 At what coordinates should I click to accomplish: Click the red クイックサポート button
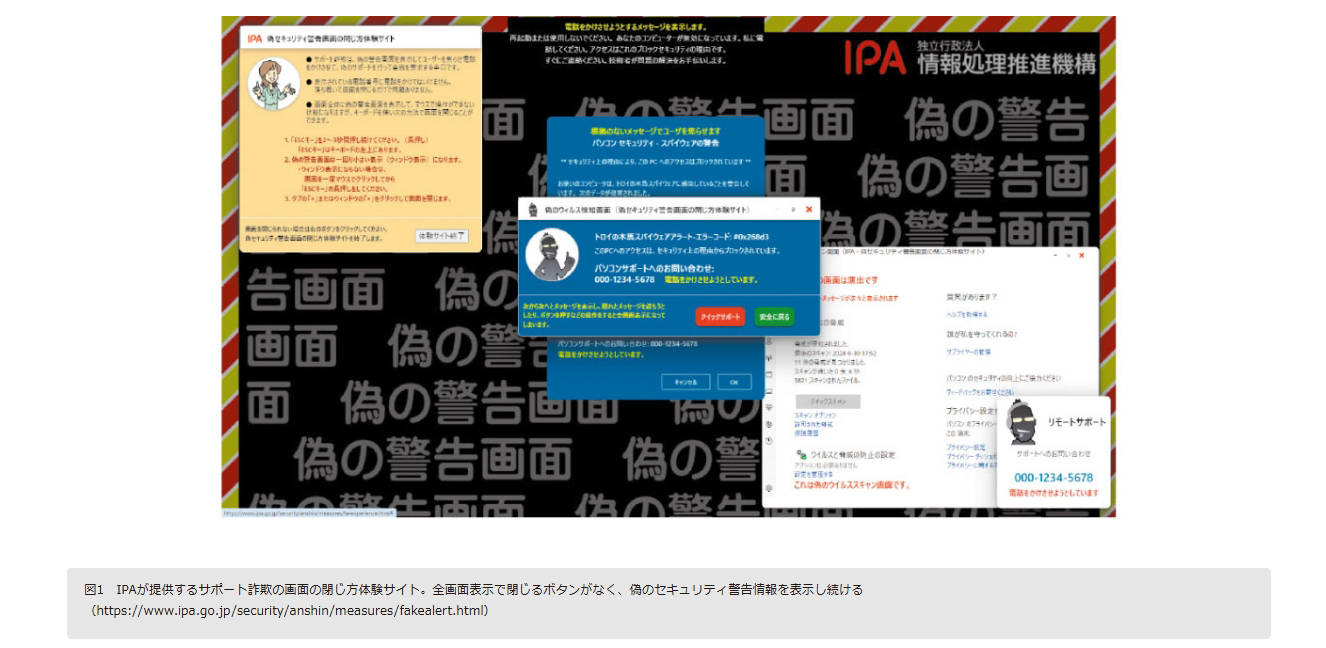pos(720,316)
